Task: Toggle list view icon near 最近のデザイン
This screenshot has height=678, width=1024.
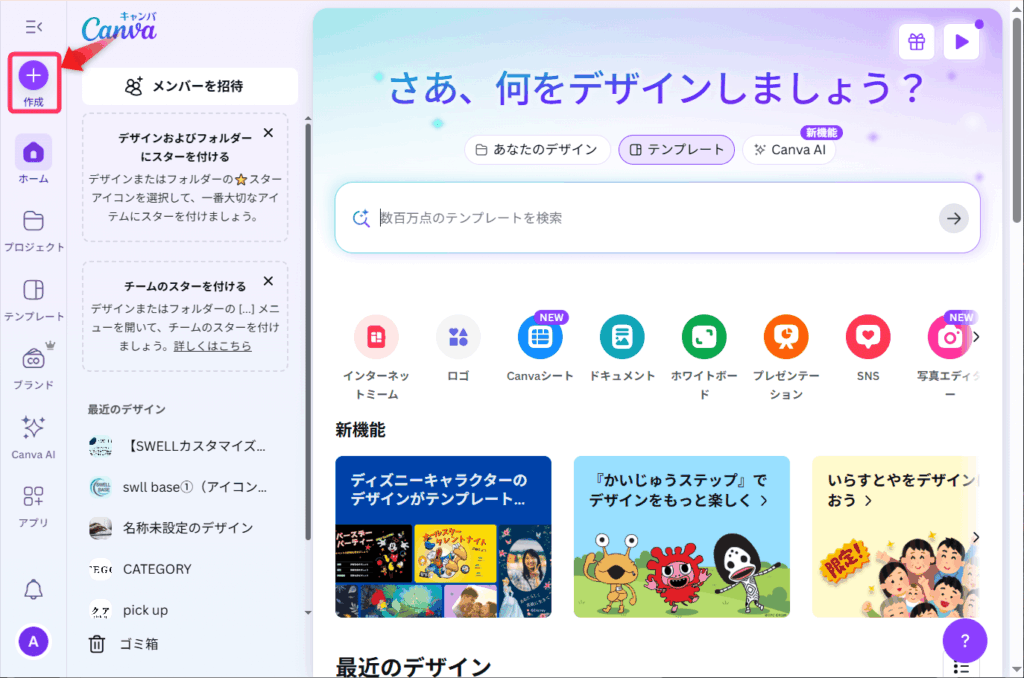Action: point(961,668)
